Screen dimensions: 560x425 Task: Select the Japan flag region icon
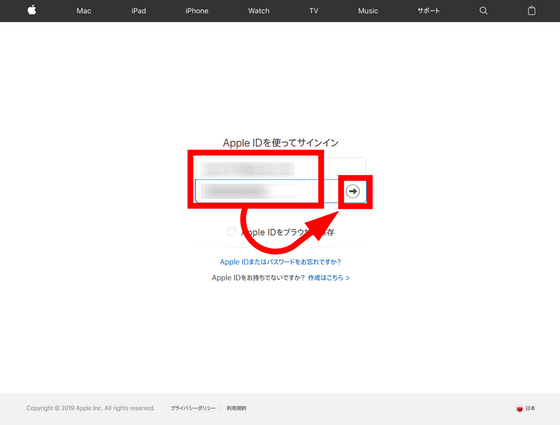tap(520, 409)
